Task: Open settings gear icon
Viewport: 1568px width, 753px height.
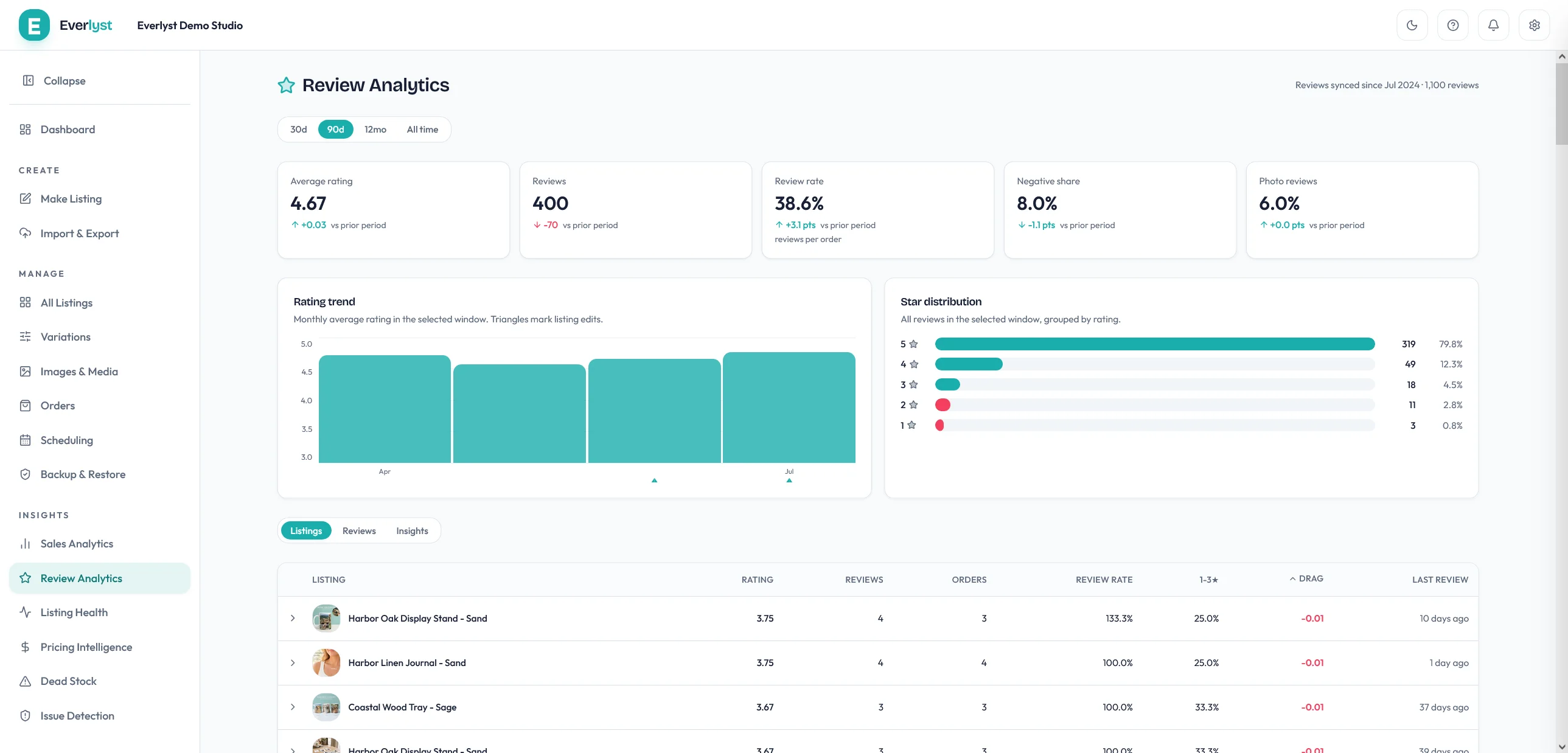Action: tap(1534, 25)
